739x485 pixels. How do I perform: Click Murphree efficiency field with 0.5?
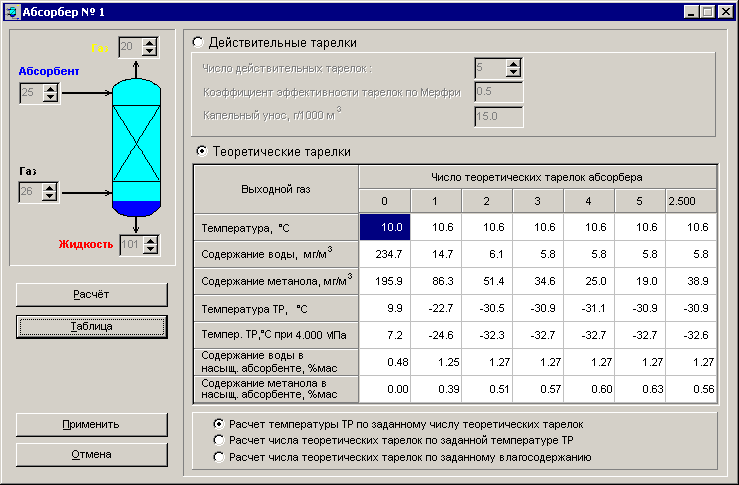click(499, 92)
